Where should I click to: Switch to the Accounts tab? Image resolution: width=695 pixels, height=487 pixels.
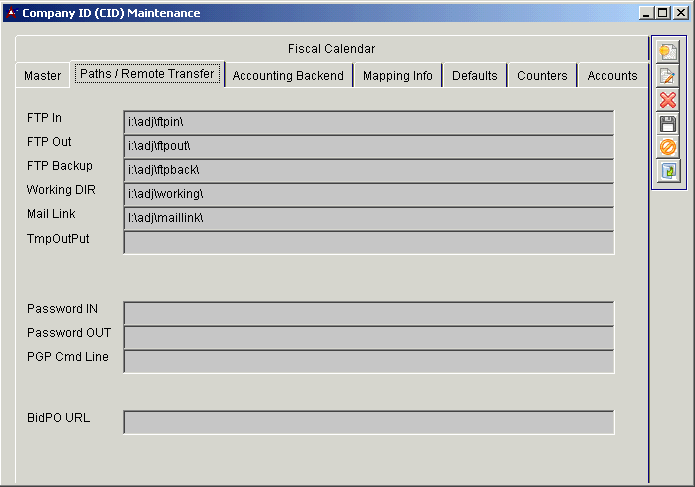[x=612, y=76]
